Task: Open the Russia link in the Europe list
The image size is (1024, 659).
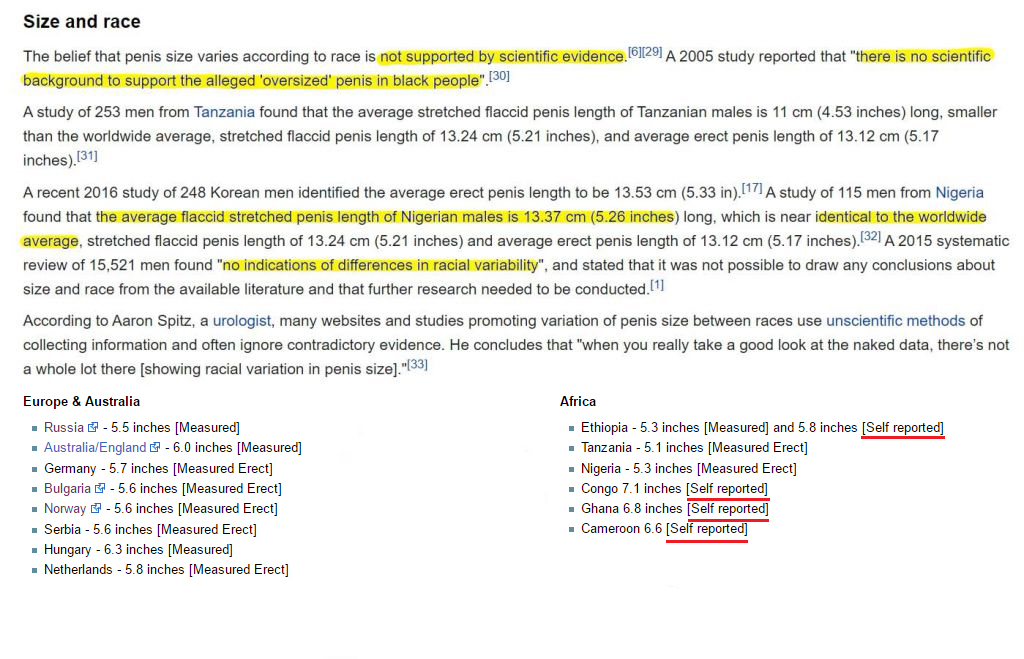Action: [x=64, y=428]
